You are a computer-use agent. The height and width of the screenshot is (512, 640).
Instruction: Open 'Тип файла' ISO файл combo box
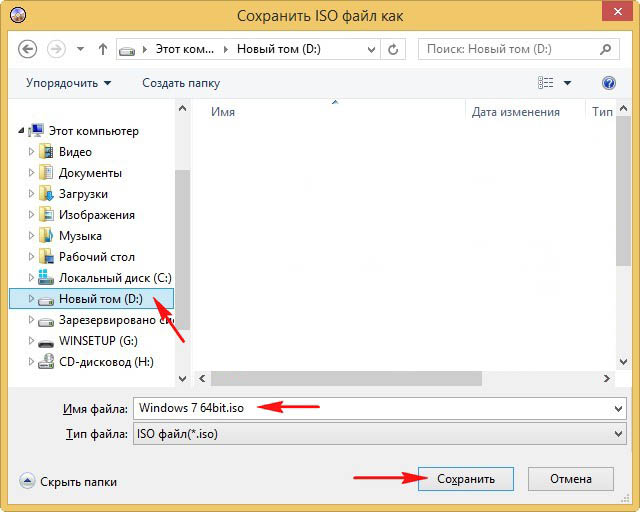pos(380,434)
